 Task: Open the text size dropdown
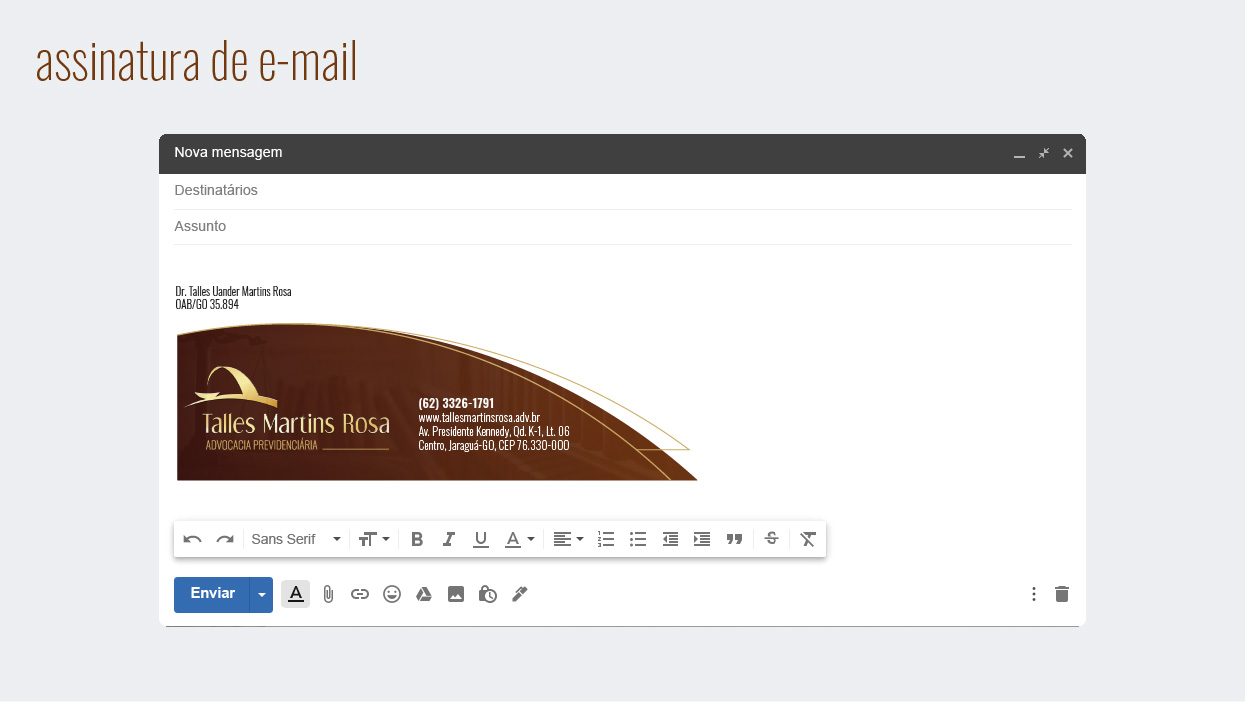pos(374,539)
